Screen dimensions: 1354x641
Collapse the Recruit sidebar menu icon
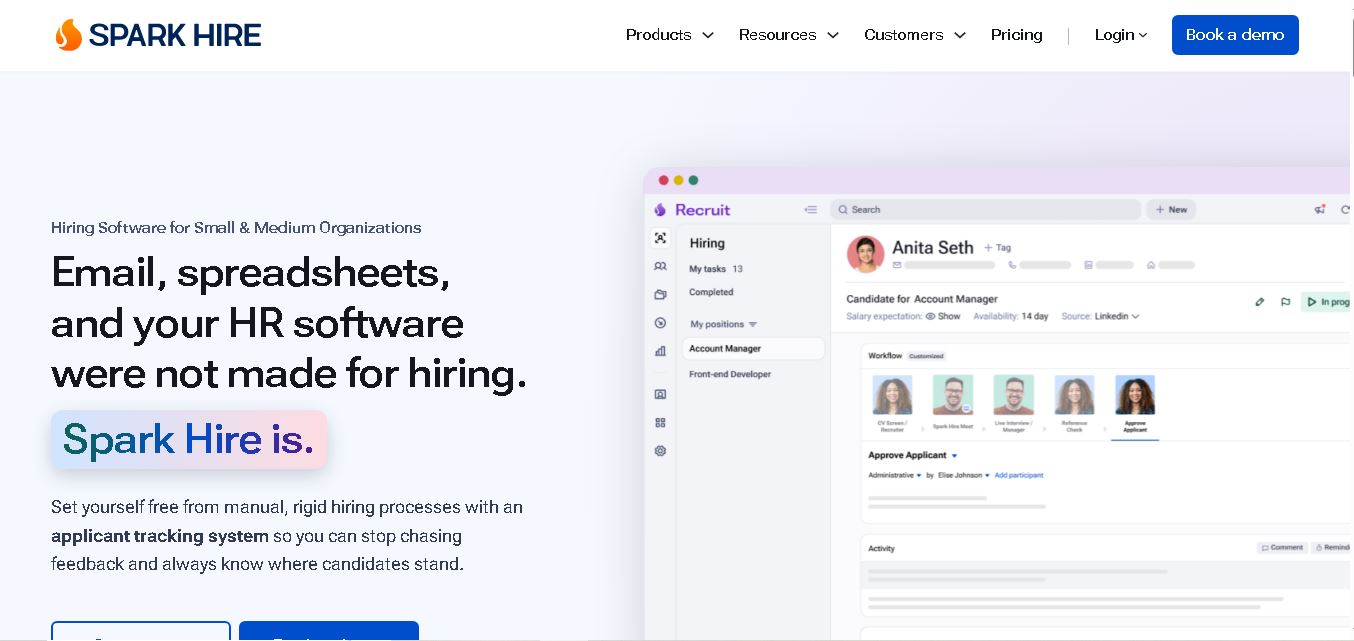(x=811, y=210)
